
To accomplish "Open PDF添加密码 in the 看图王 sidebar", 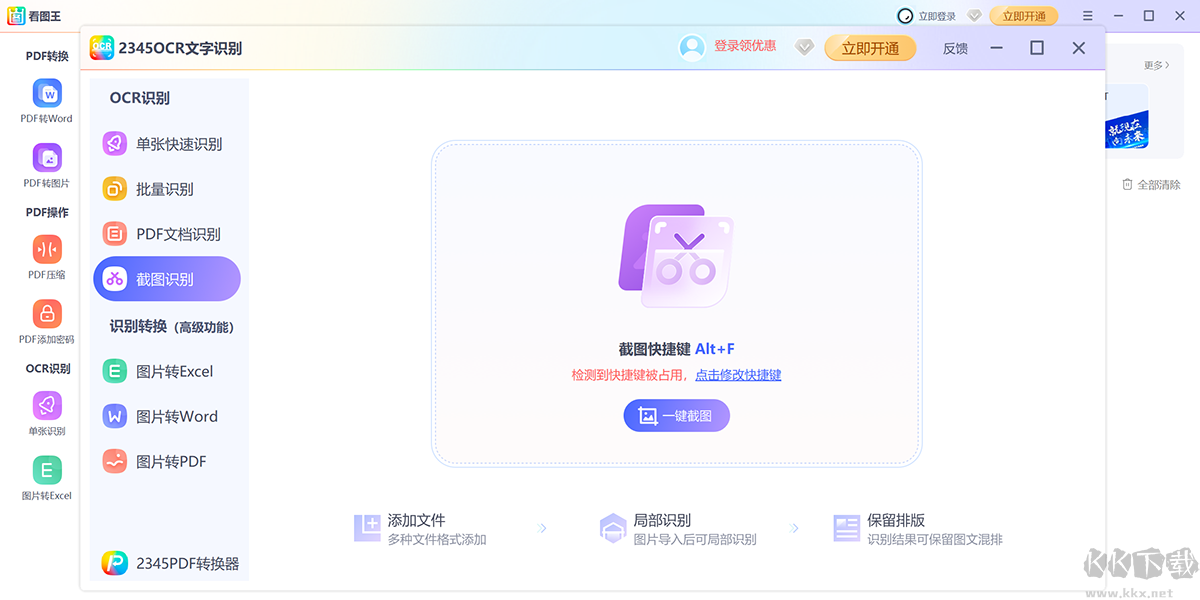I will [47, 321].
